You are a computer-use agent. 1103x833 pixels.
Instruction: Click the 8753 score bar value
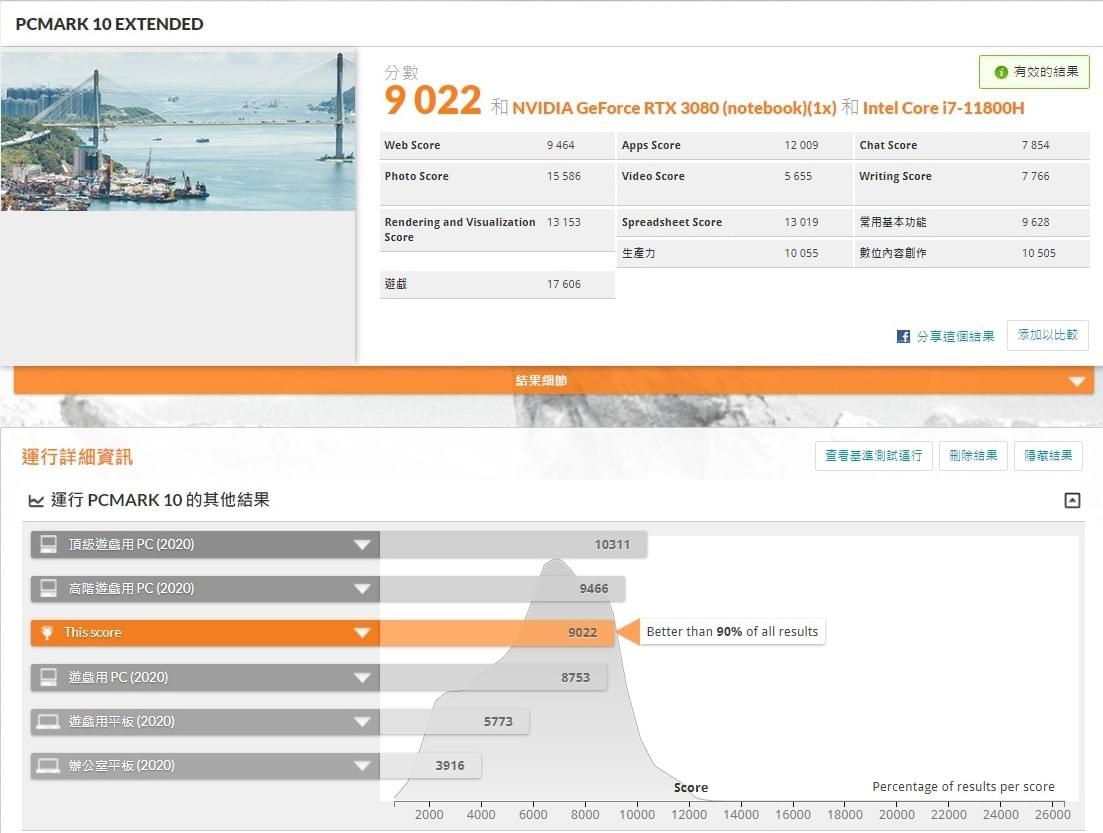575,678
